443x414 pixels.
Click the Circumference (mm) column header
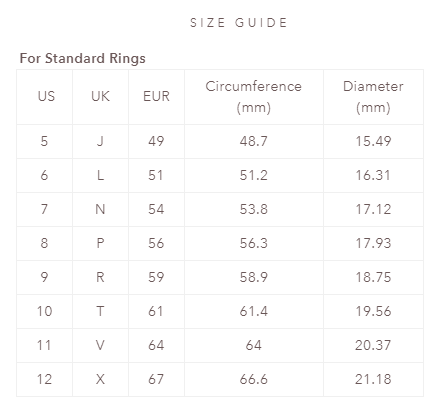tap(254, 97)
